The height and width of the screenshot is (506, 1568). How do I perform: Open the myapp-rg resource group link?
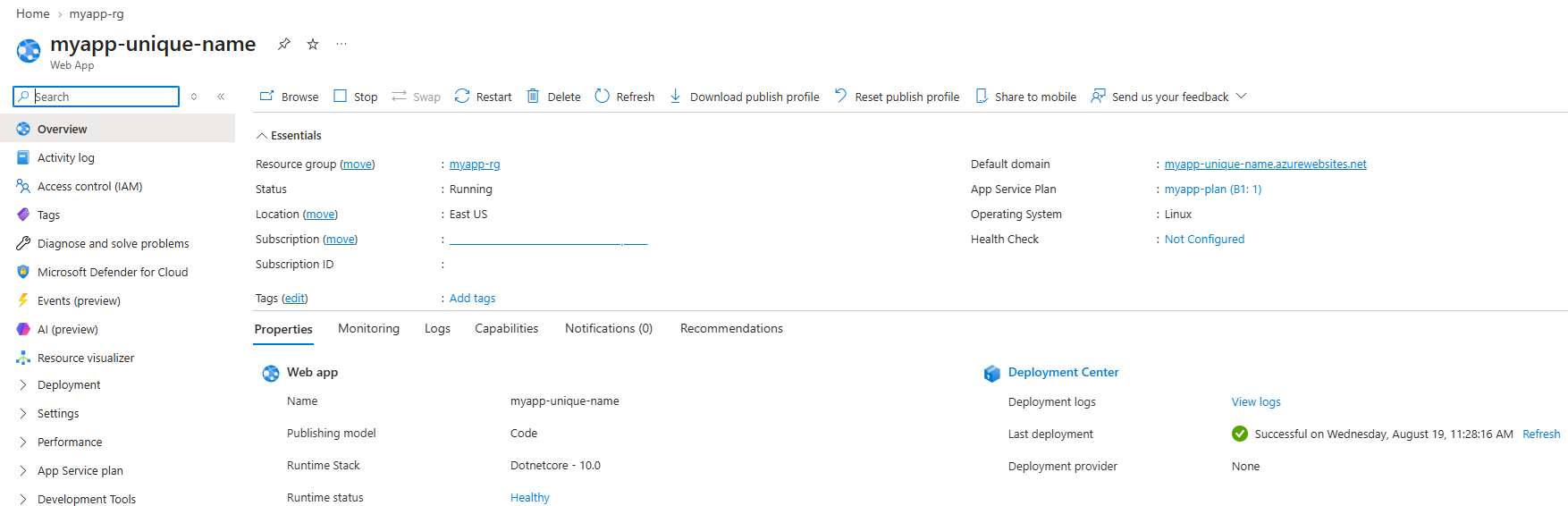pos(475,164)
